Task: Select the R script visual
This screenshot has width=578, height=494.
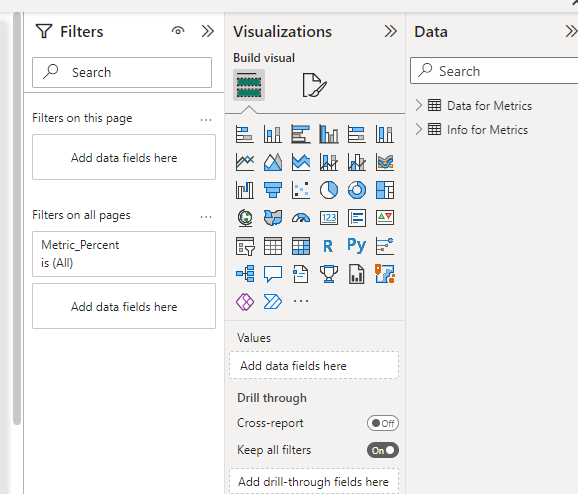Action: click(x=329, y=246)
